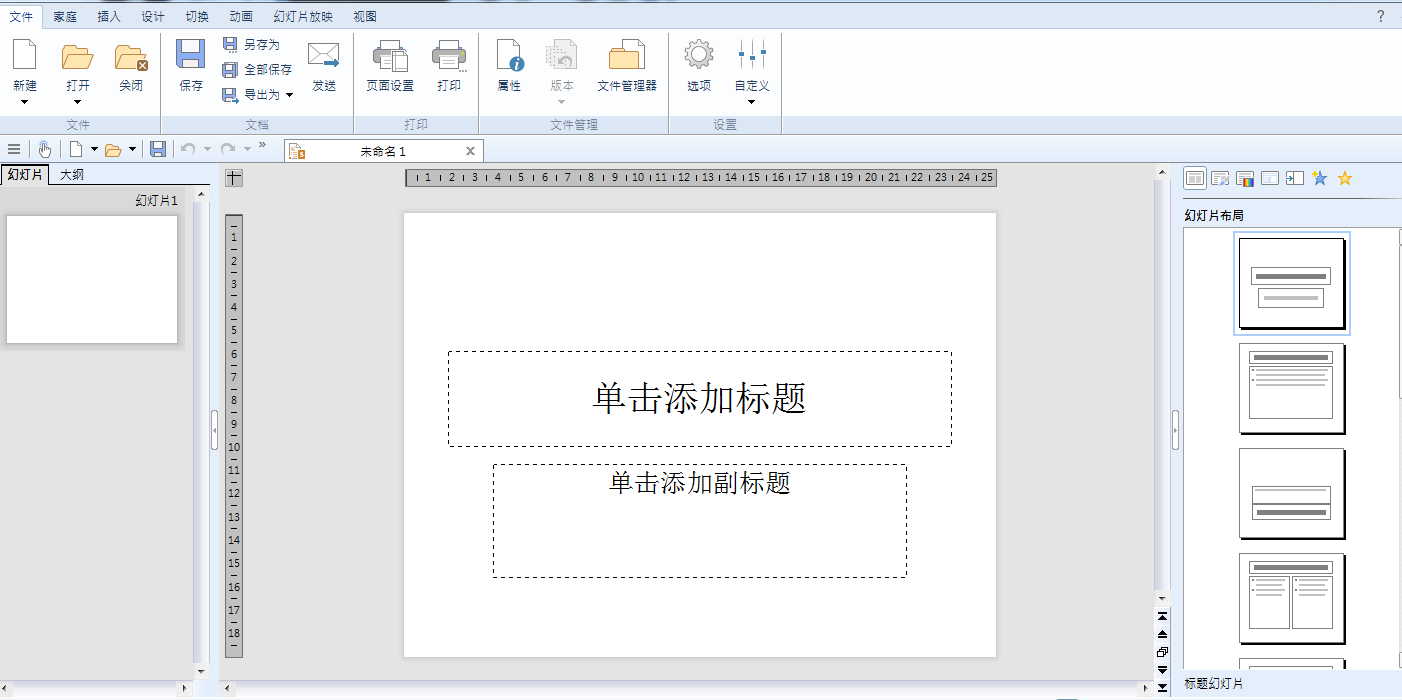Open the hamburger menu in quick toolbar
This screenshot has height=700, width=1402.
pyautogui.click(x=14, y=149)
